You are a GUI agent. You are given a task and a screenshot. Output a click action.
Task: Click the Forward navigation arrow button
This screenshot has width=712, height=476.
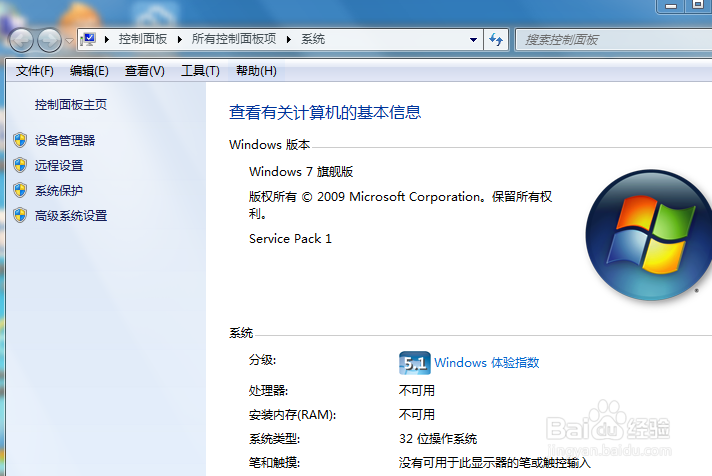[49, 41]
